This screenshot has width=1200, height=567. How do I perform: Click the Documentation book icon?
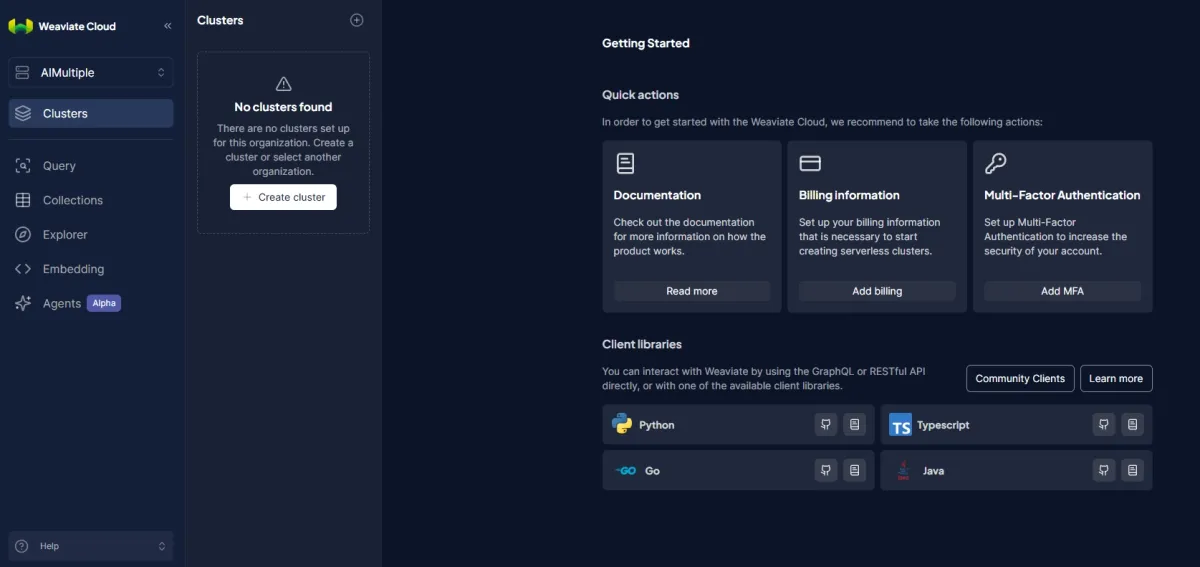(x=625, y=163)
